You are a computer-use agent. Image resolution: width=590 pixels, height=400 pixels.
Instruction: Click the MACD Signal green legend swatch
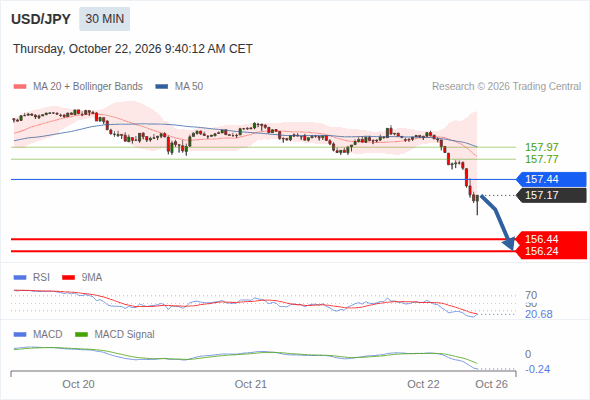(x=81, y=335)
